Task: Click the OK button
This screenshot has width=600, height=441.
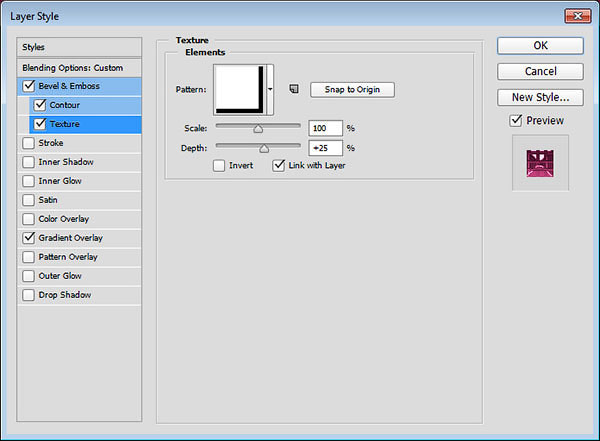Action: pyautogui.click(x=540, y=46)
